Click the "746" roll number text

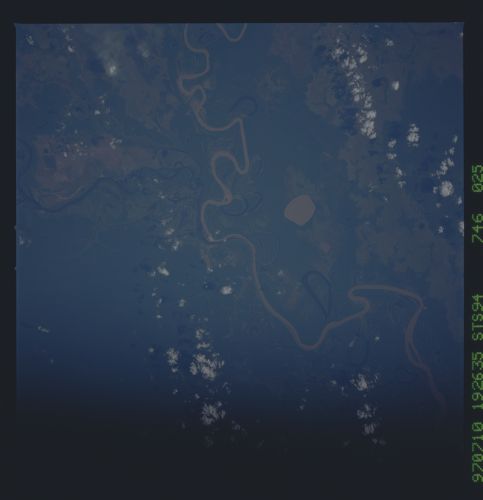[x=477, y=228]
